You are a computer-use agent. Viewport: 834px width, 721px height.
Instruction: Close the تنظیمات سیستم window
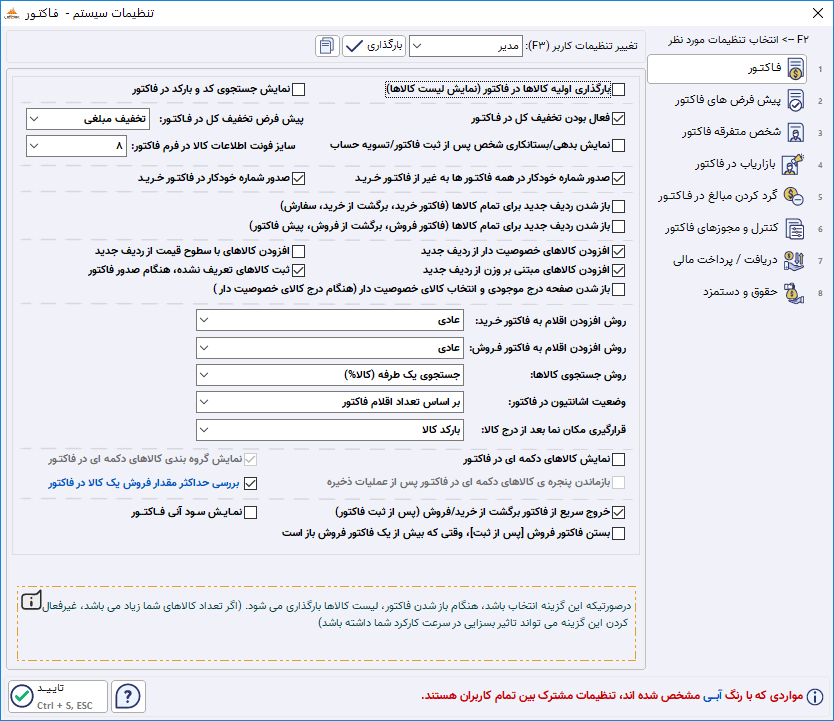(818, 13)
